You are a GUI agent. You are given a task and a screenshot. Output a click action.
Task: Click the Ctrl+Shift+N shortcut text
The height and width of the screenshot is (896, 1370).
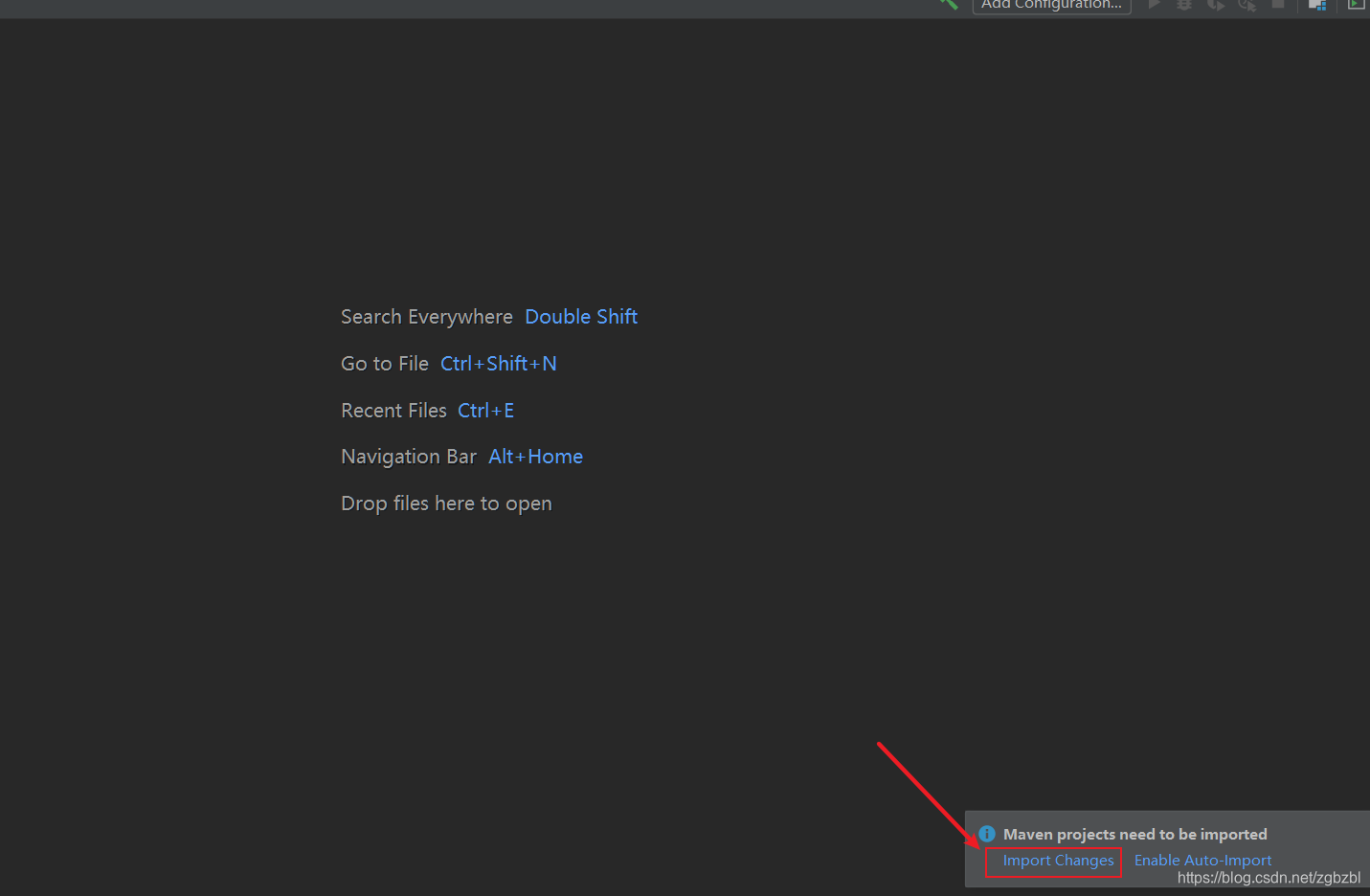(x=499, y=364)
